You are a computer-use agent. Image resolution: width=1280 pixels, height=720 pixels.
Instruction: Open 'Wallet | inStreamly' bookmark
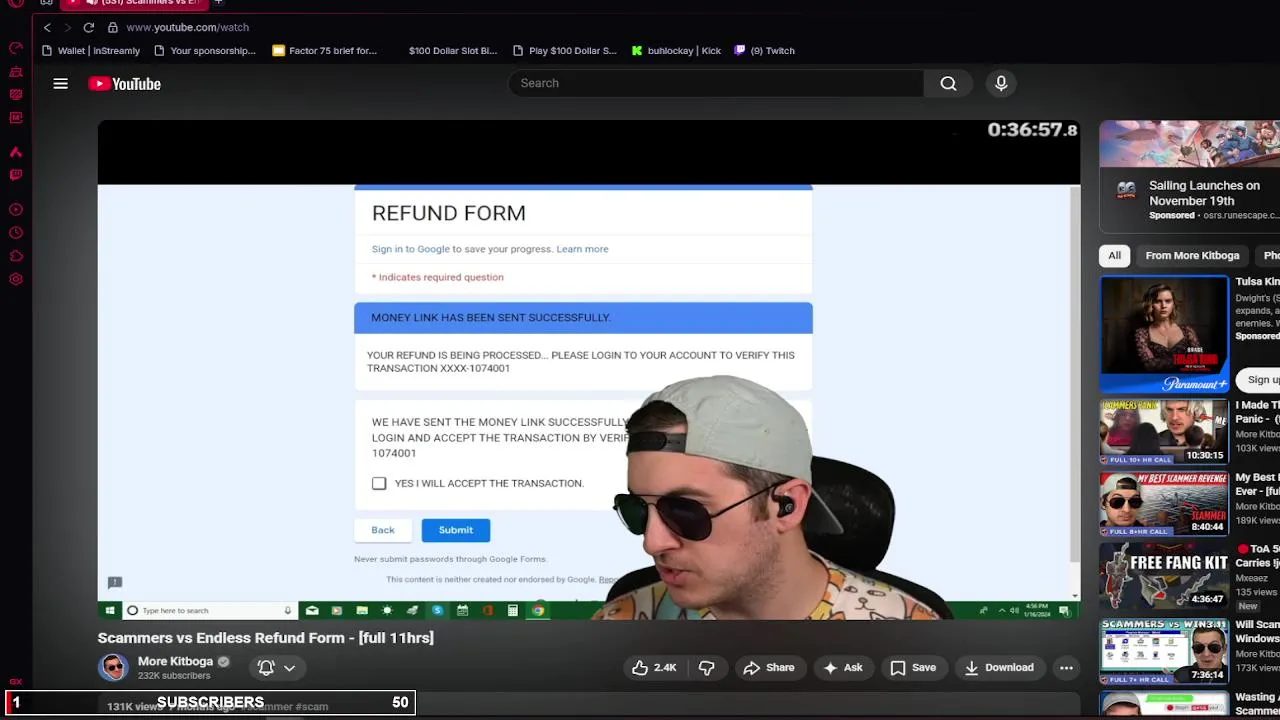[91, 50]
